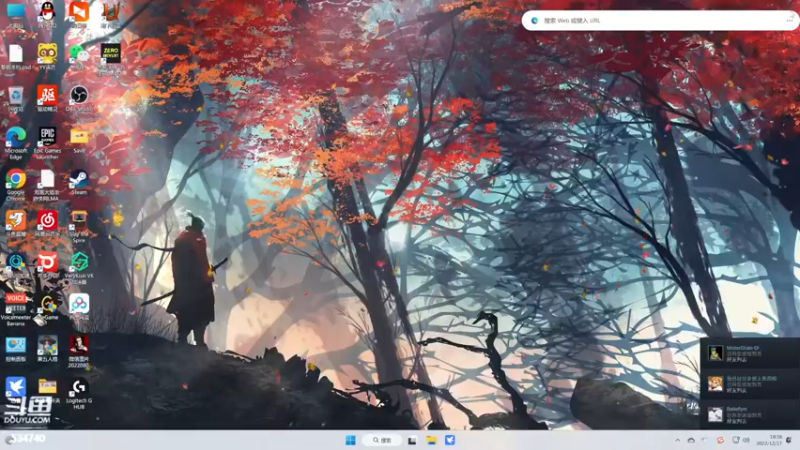This screenshot has height=450, width=800.
Task: Open the Recycle Bin
Action: coord(16,99)
